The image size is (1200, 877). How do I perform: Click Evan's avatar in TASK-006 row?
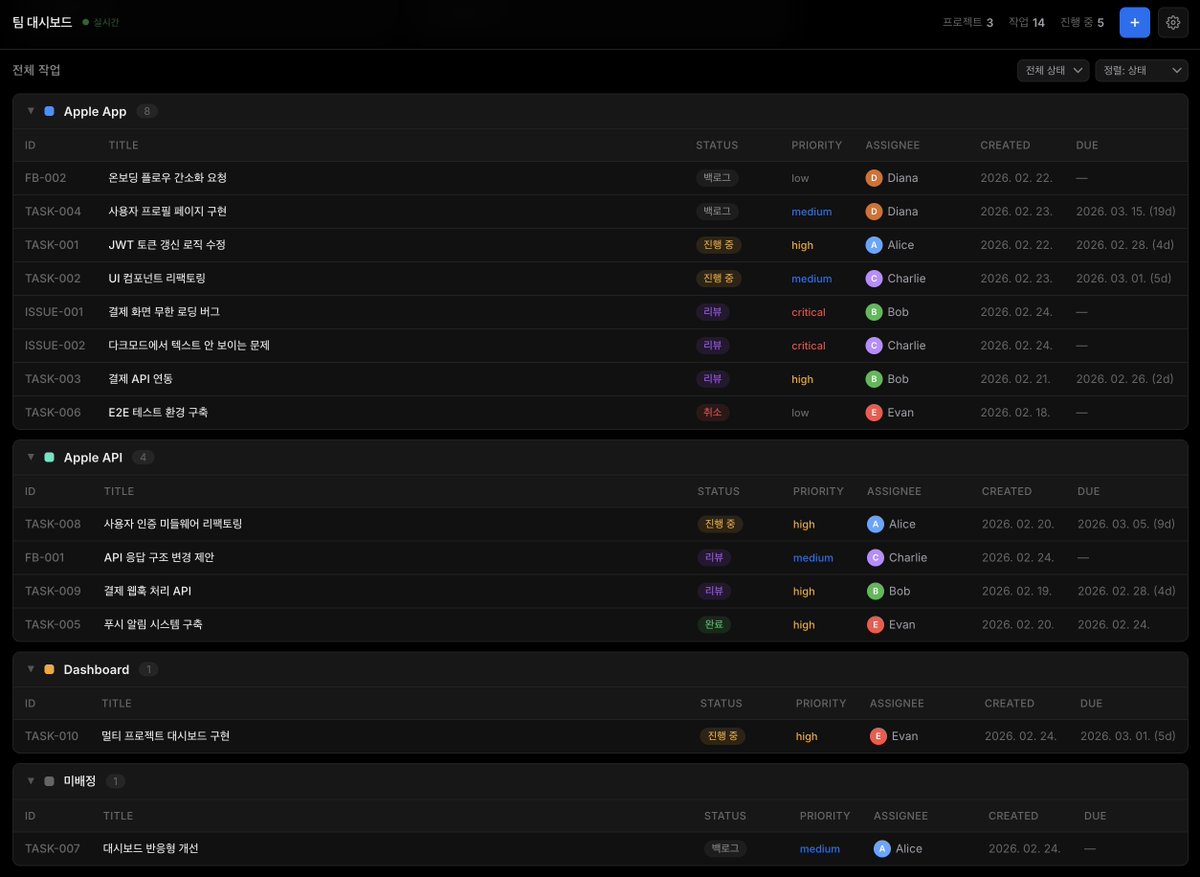(874, 412)
